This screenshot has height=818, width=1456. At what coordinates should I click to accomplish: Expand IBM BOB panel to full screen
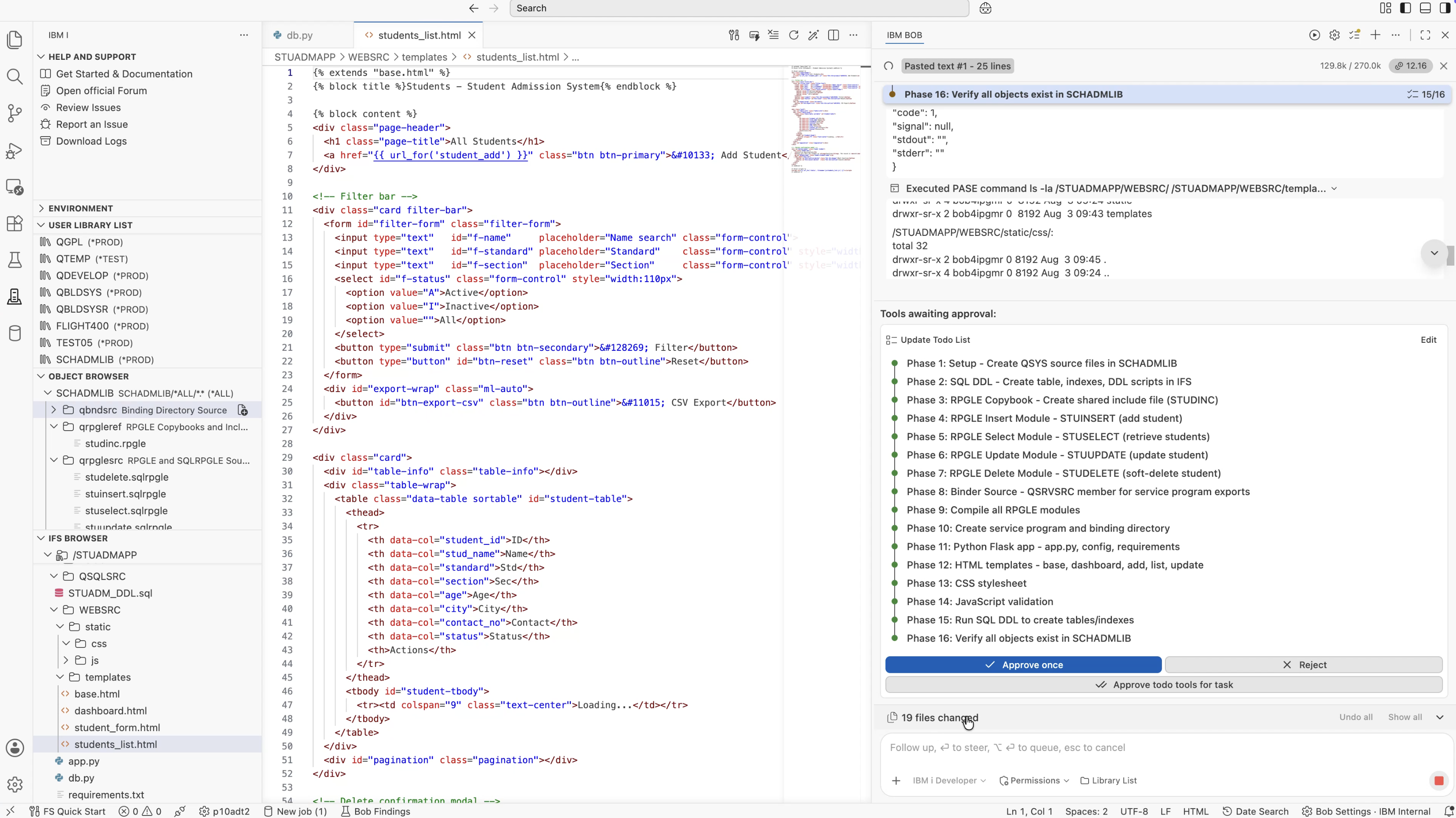(x=1425, y=35)
